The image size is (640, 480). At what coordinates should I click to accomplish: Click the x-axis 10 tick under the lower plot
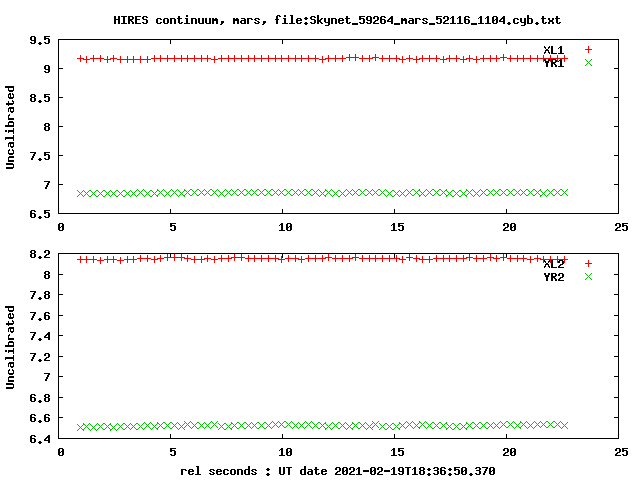[x=285, y=452]
